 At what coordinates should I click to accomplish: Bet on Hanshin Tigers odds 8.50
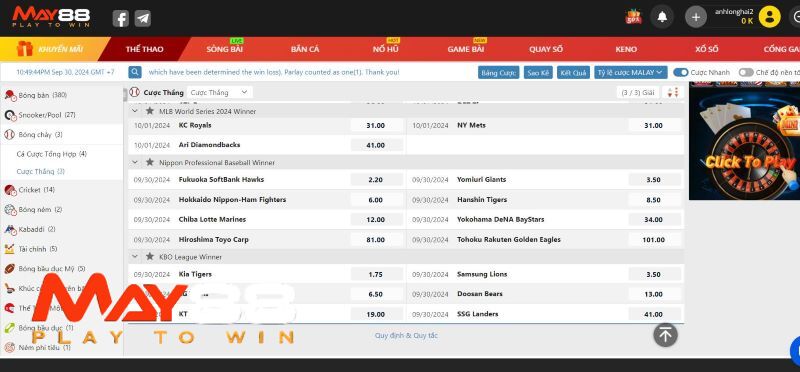point(654,200)
